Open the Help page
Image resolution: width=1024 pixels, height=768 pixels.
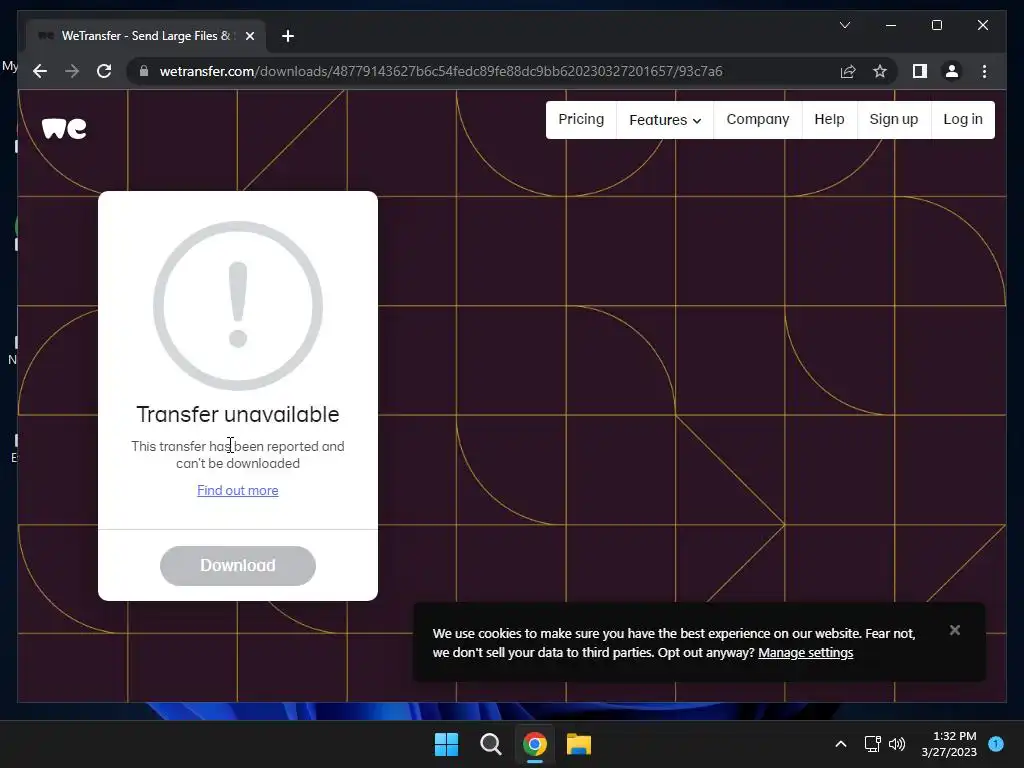pyautogui.click(x=829, y=120)
